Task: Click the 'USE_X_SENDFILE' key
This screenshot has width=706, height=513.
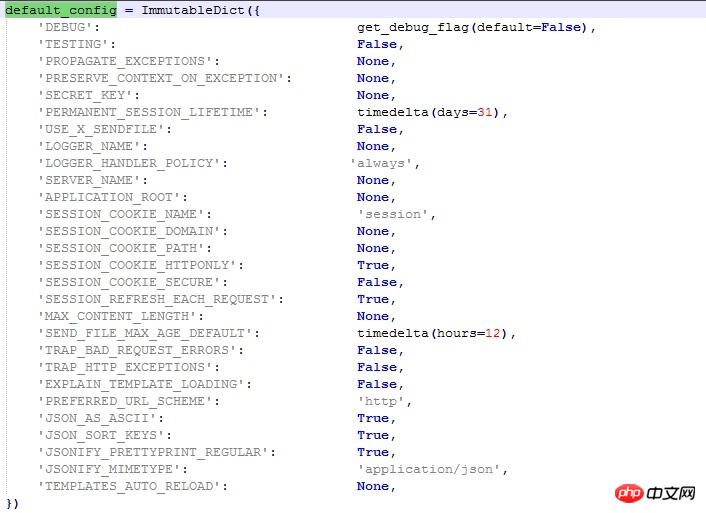Action: click(x=101, y=130)
